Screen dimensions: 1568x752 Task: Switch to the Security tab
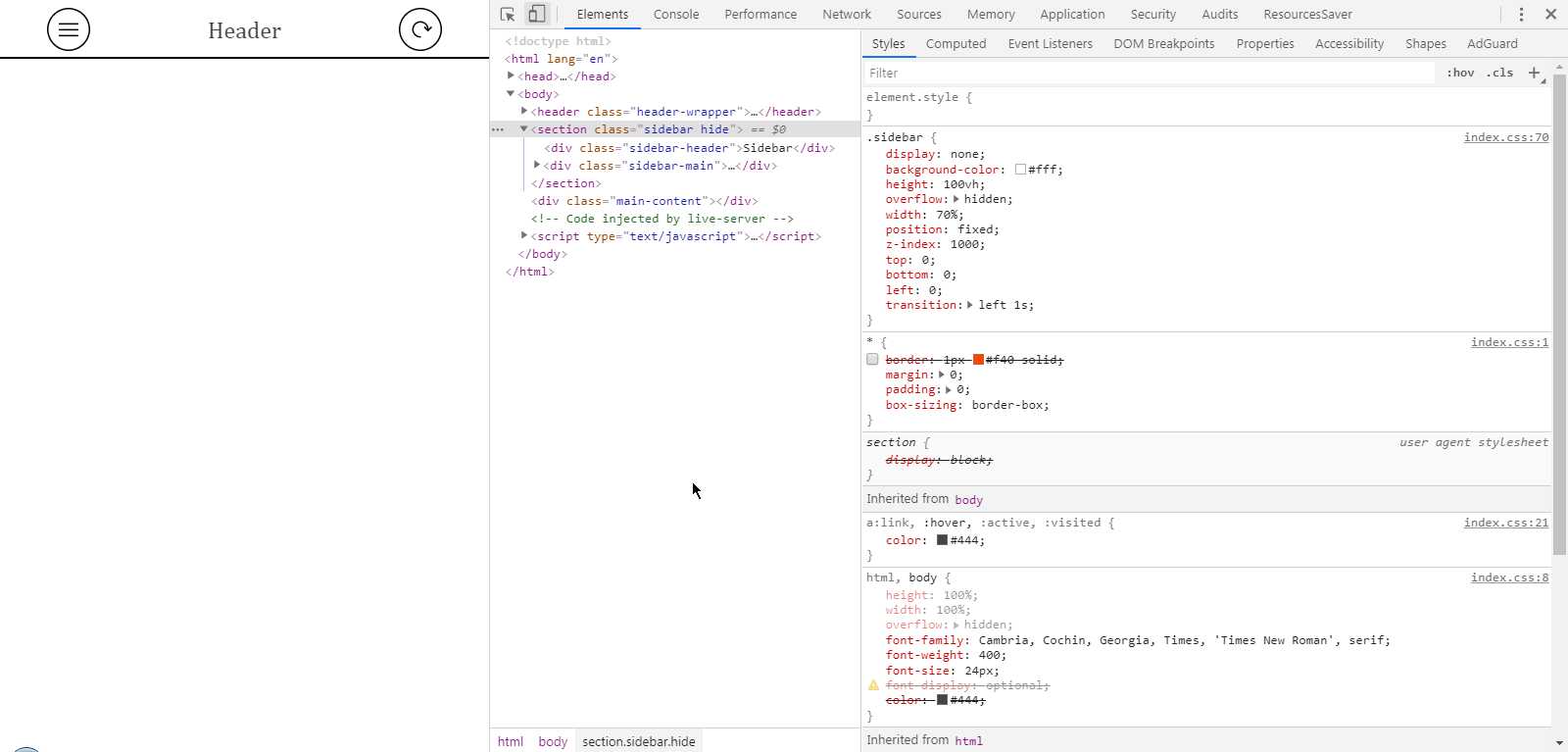[1153, 15]
